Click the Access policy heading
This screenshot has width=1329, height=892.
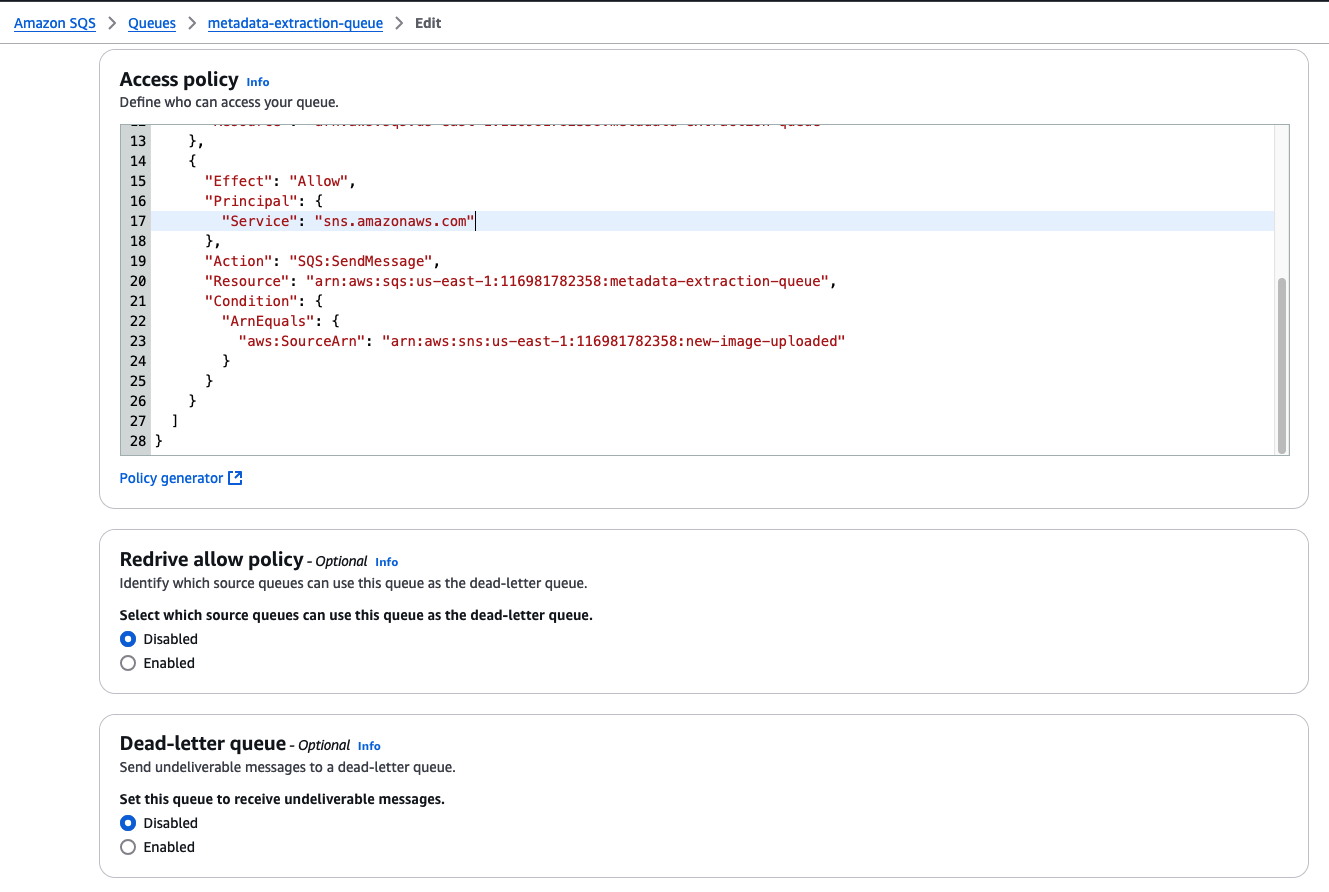point(179,80)
